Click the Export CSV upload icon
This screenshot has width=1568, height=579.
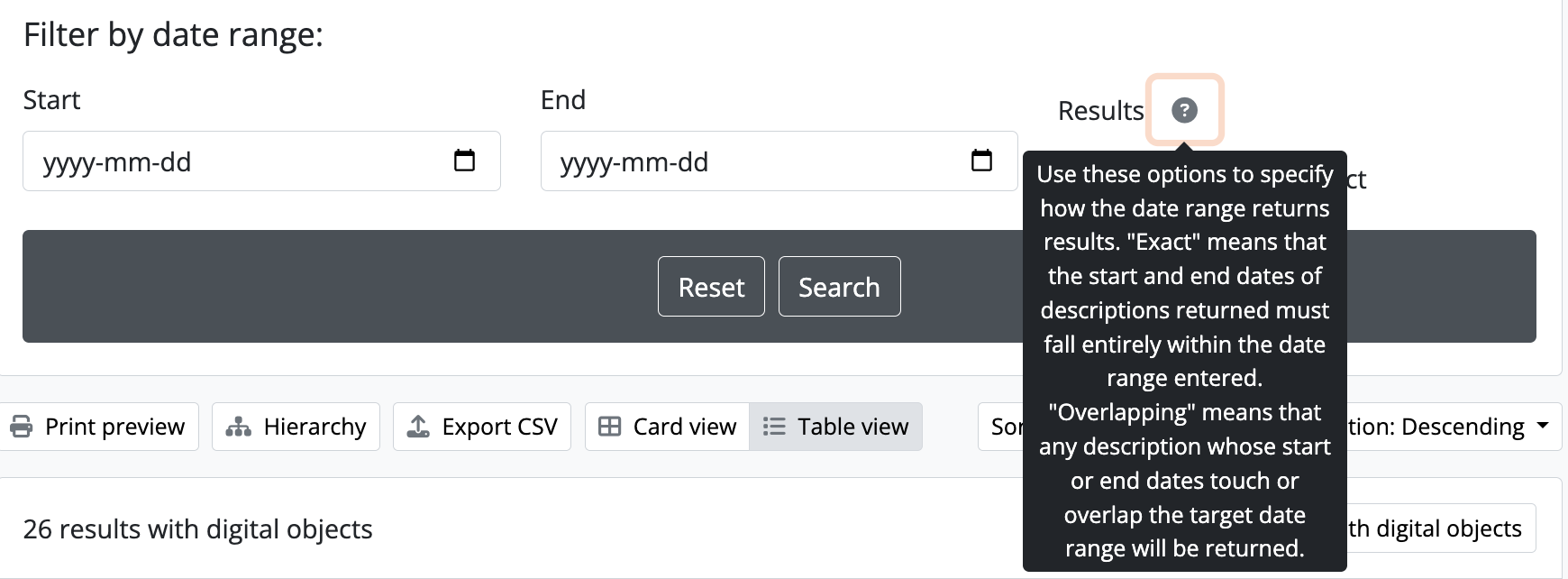418,427
